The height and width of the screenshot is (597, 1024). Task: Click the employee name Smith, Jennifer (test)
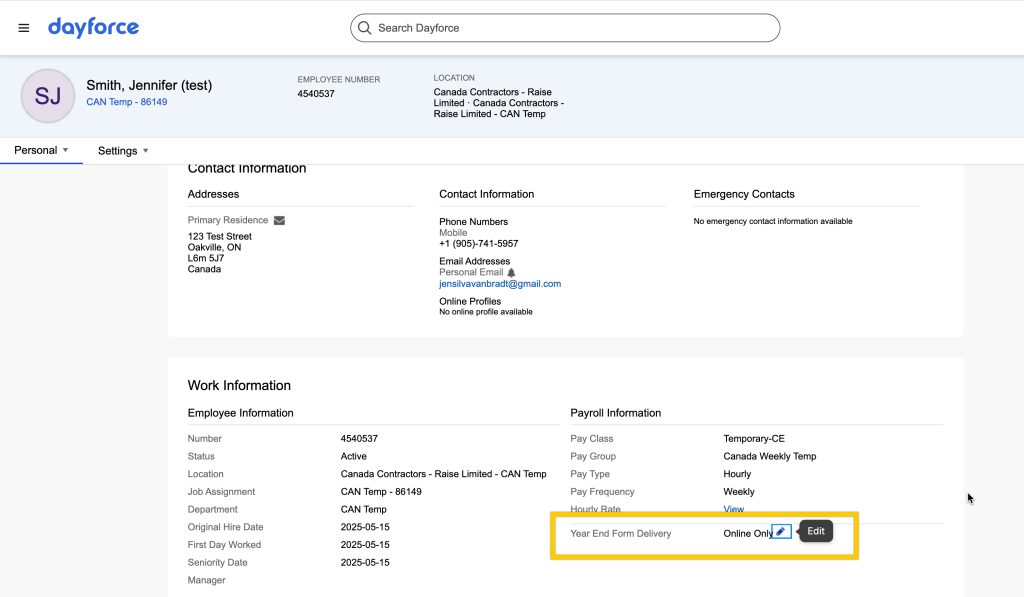tap(149, 85)
